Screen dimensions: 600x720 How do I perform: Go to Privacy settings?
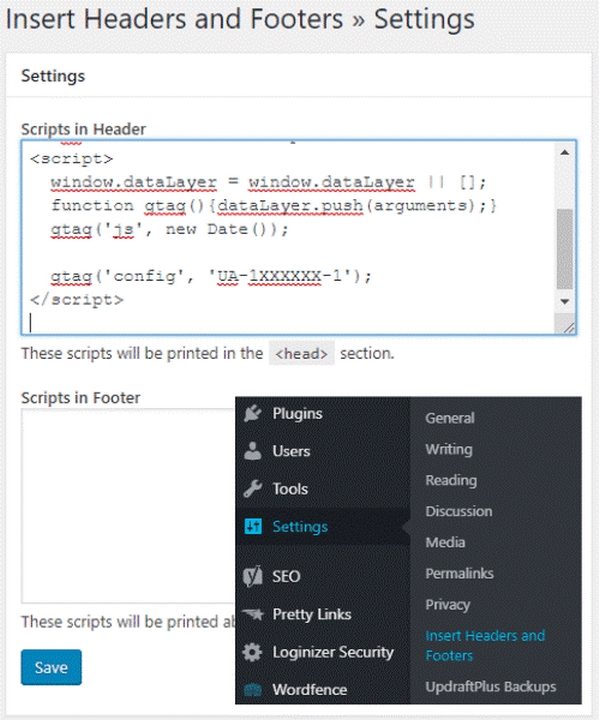448,604
